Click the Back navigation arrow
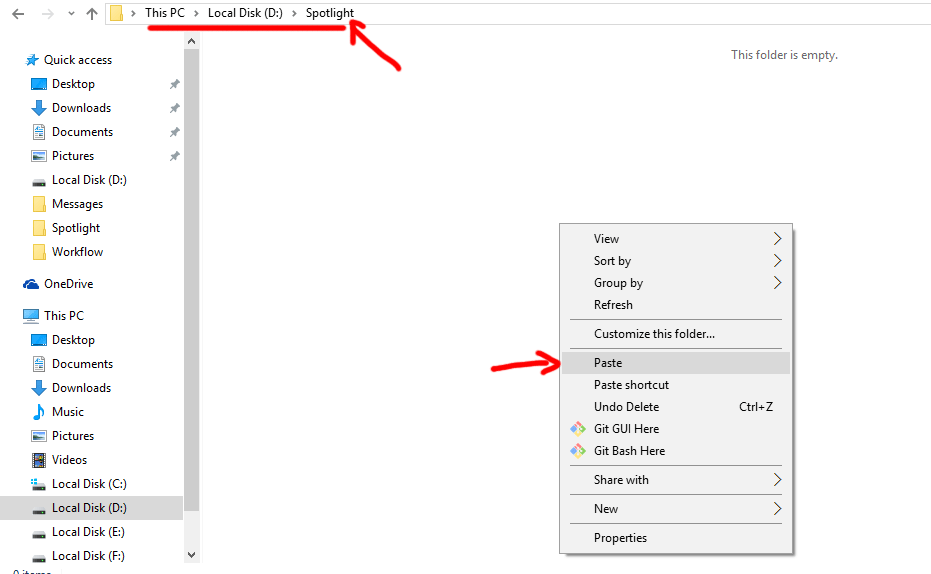This screenshot has width=931, height=574. click(18, 14)
